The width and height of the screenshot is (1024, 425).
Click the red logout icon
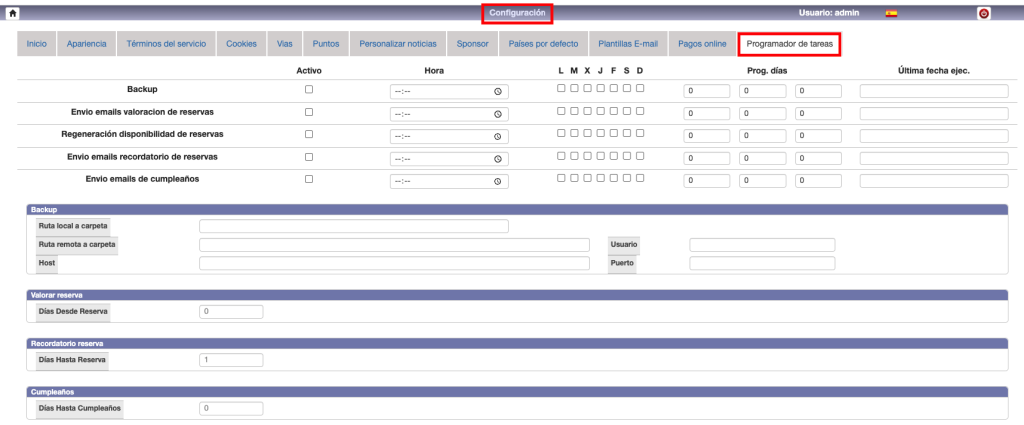(x=983, y=13)
